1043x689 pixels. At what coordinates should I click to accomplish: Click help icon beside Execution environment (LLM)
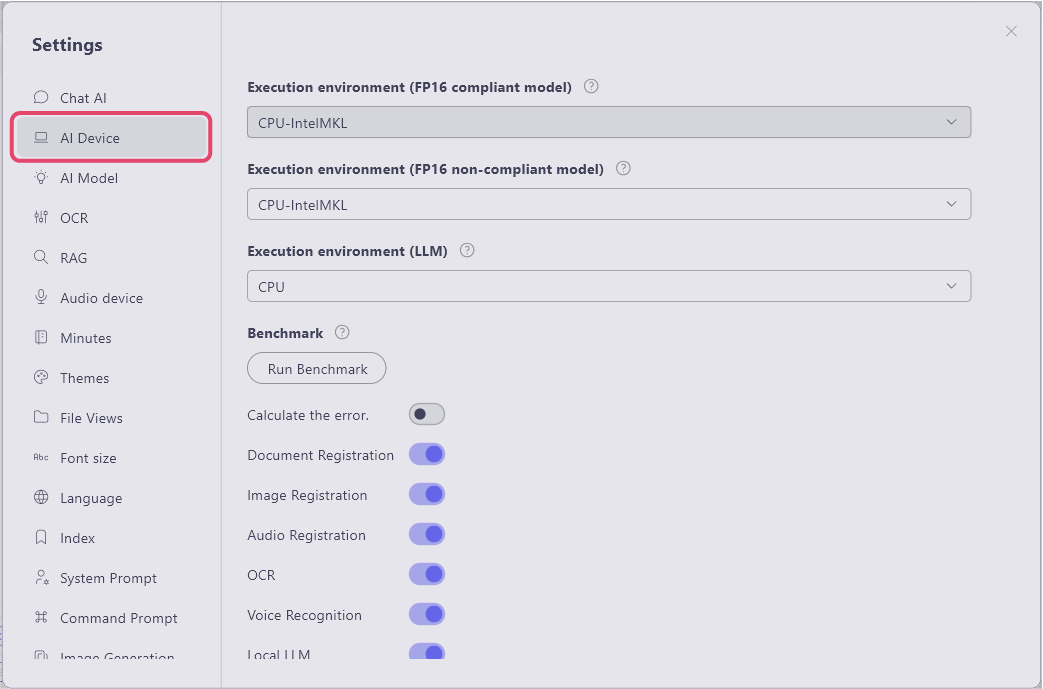467,251
